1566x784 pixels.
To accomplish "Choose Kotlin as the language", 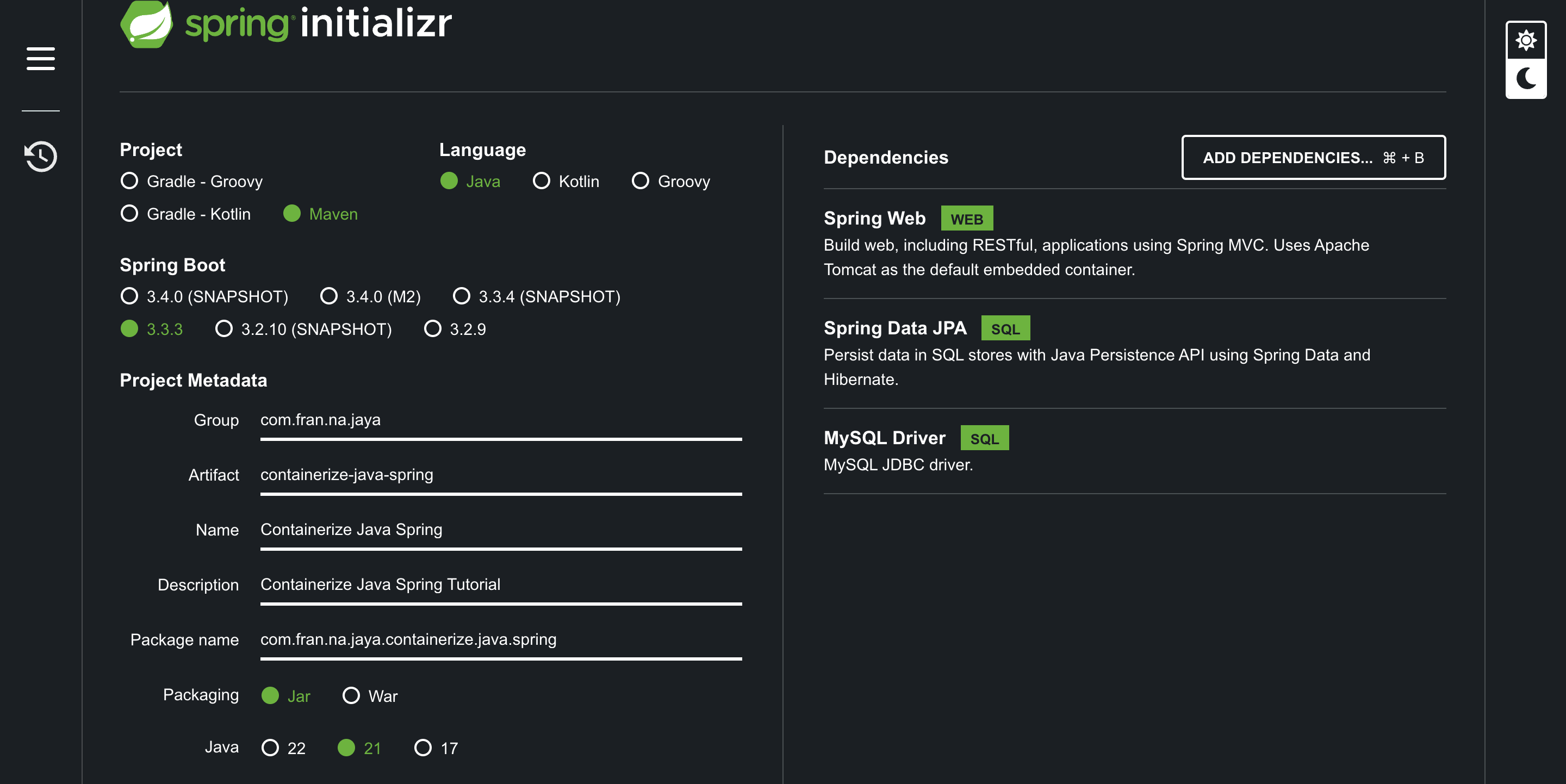I will (x=566, y=181).
